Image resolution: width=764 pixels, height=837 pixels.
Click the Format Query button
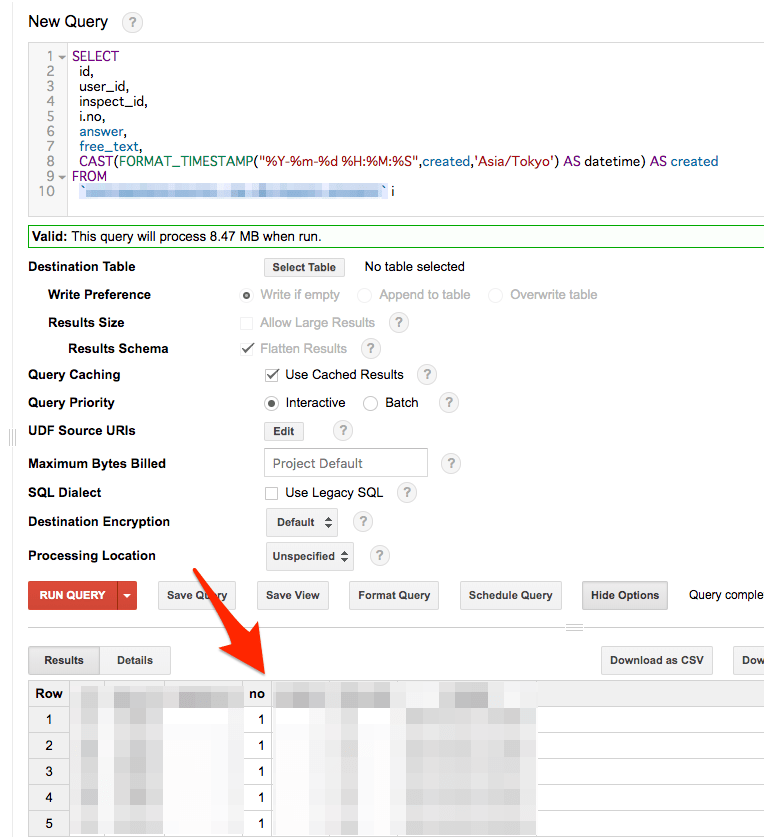point(394,595)
